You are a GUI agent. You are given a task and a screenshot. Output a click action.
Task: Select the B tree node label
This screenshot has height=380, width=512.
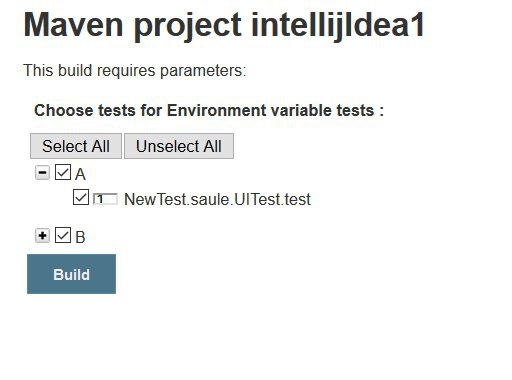coord(80,237)
